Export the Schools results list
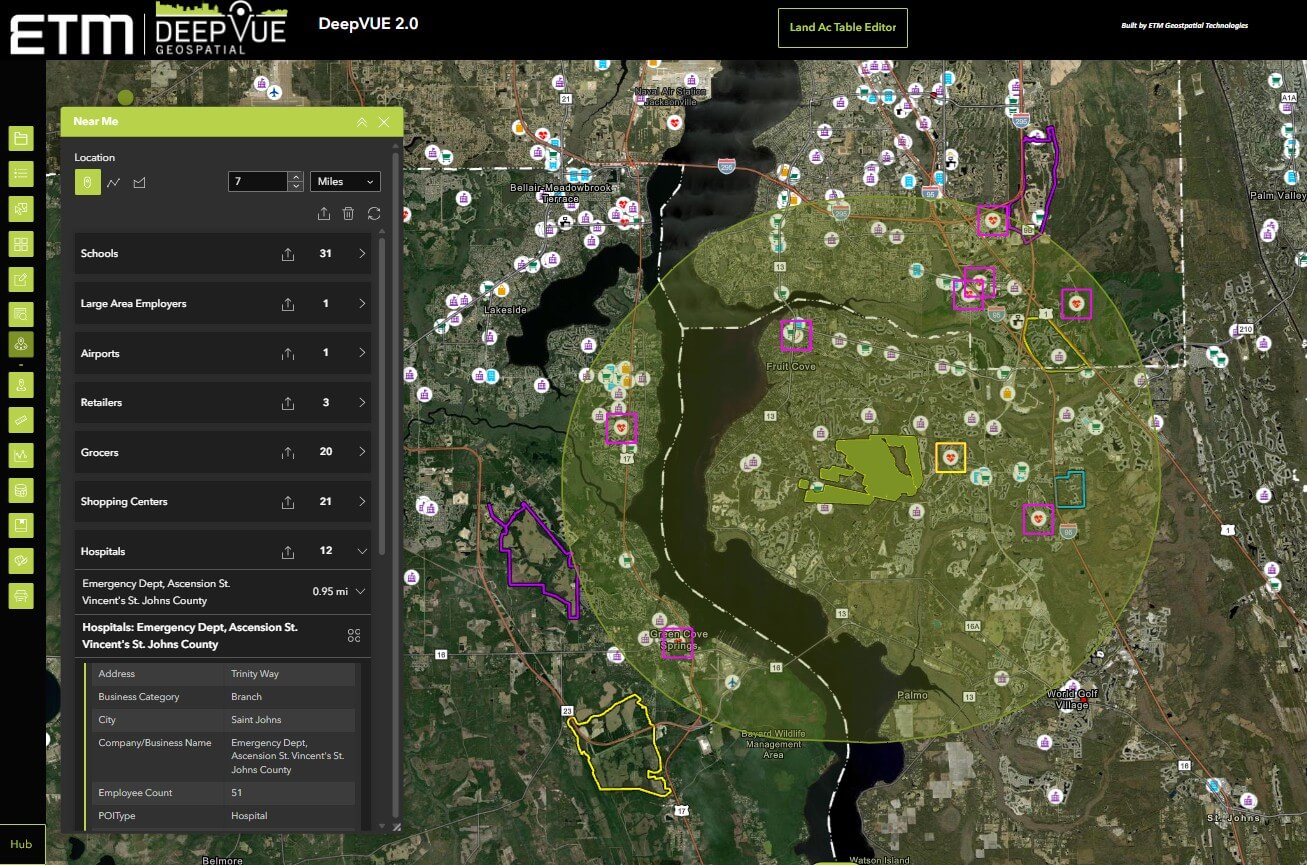1307x865 pixels. pyautogui.click(x=288, y=254)
